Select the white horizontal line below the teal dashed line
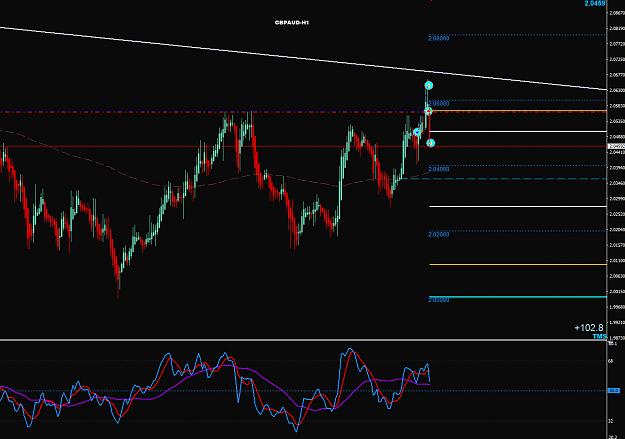 [x=518, y=207]
